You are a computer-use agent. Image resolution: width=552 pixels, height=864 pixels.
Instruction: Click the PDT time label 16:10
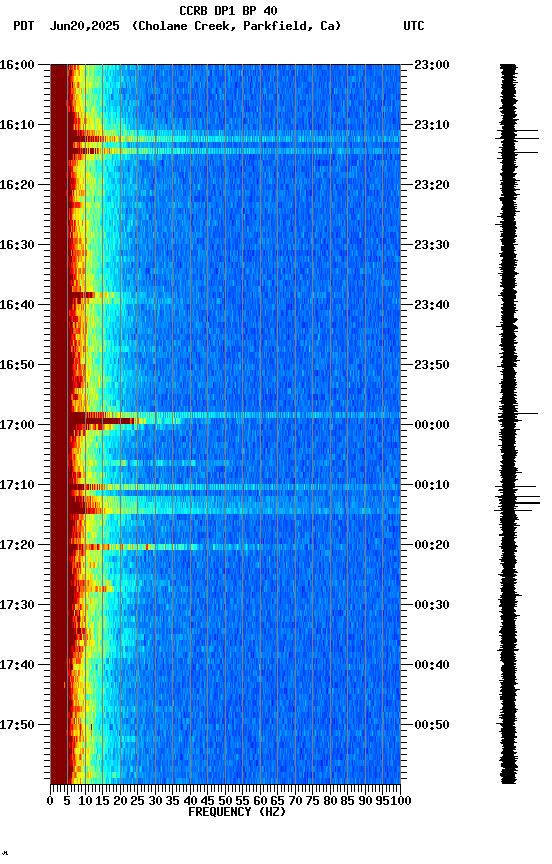[x=17, y=125]
